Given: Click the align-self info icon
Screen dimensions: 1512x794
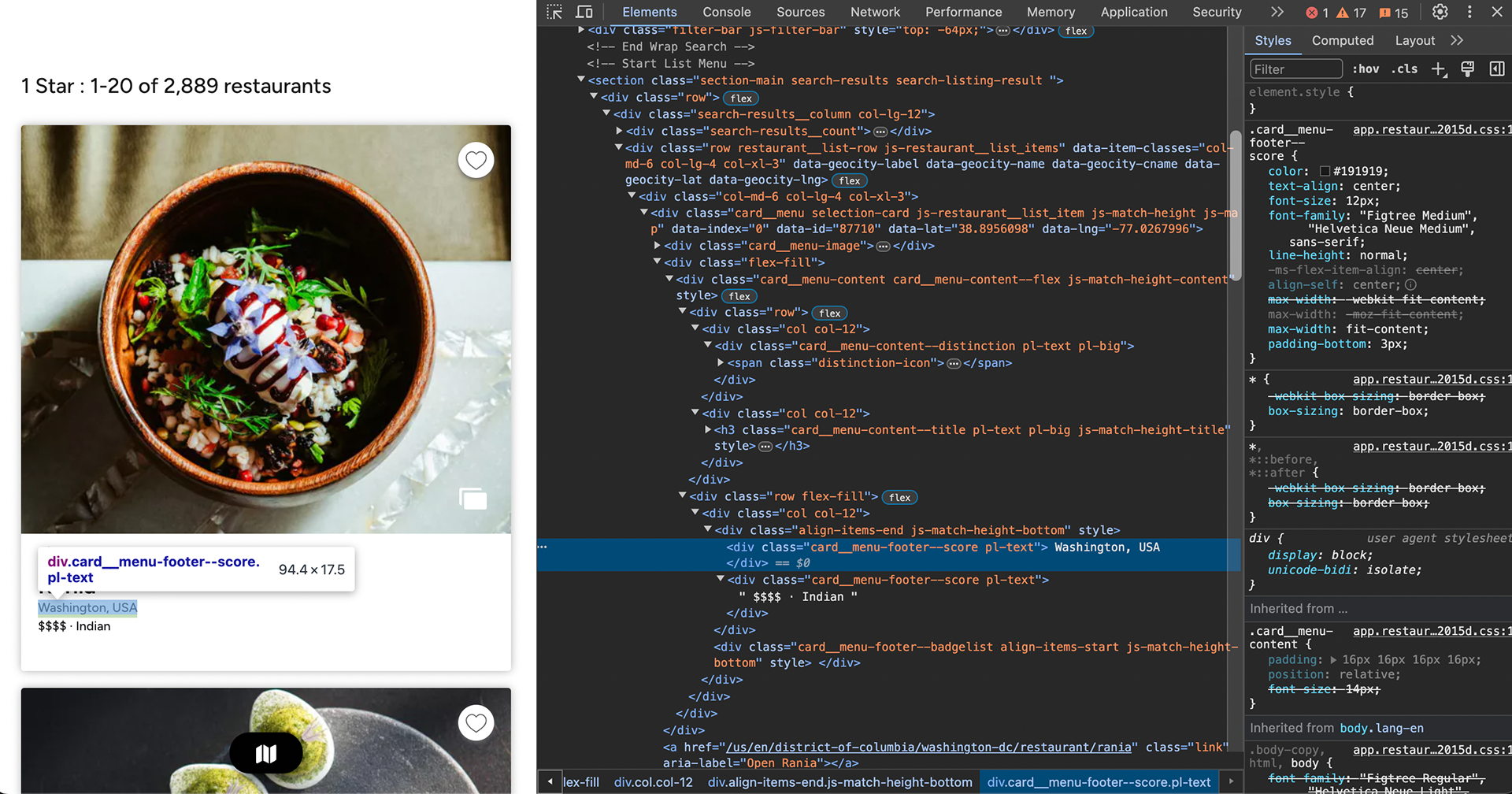Looking at the screenshot, I should point(1410,285).
